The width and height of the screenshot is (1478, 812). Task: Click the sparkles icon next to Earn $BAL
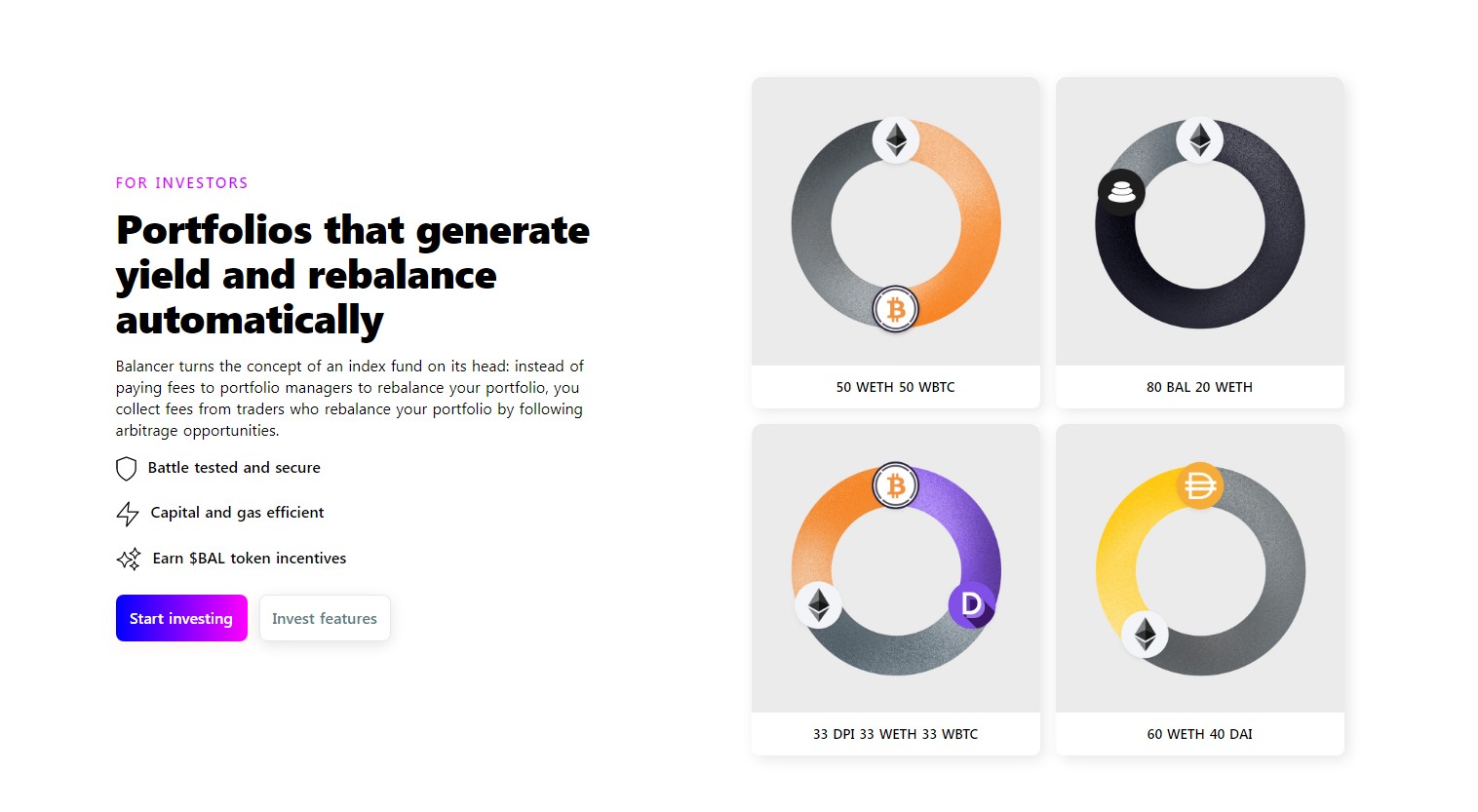tap(129, 559)
